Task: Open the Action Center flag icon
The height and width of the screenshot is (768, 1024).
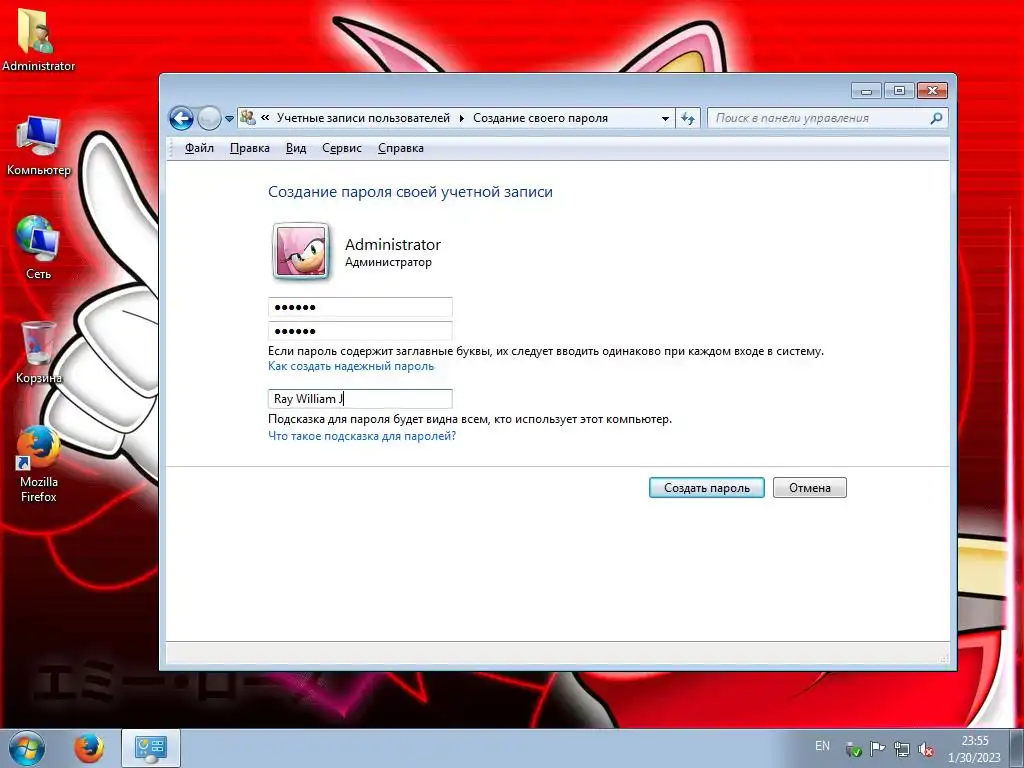Action: (877, 749)
